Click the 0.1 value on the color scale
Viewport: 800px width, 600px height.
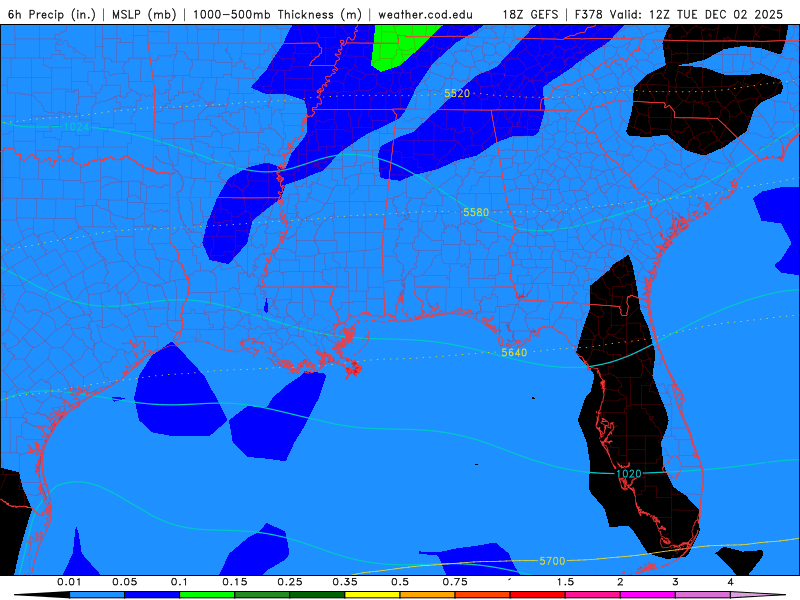pyautogui.click(x=180, y=582)
